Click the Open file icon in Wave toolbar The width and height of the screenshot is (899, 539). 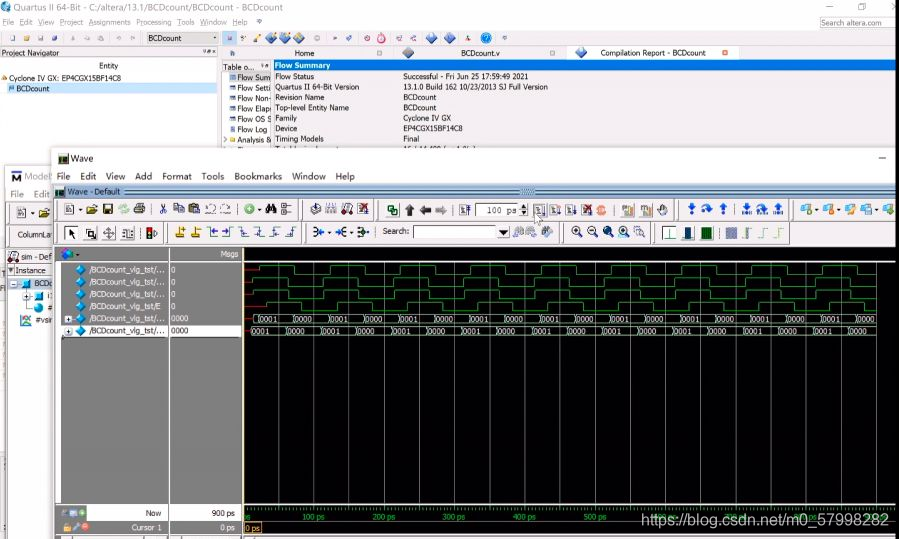[92, 210]
